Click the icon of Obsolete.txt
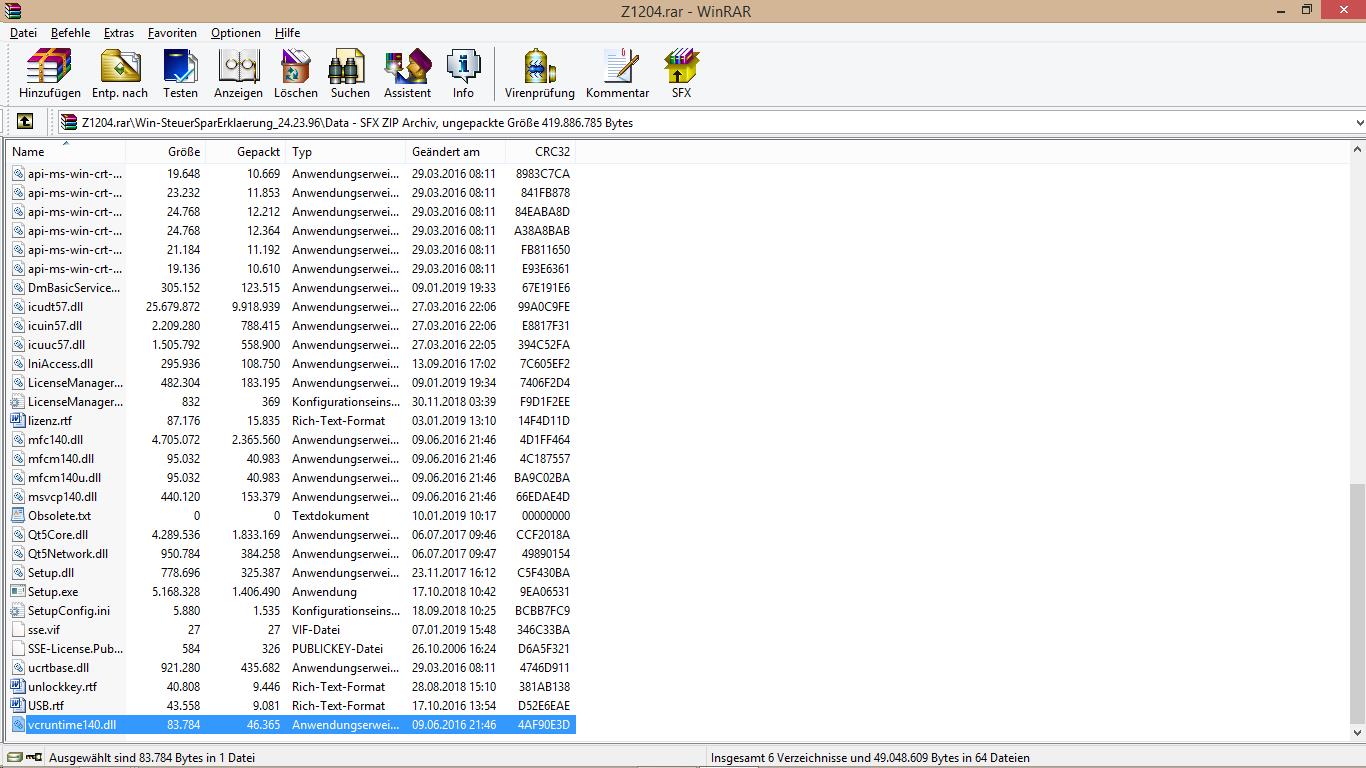 (18, 516)
